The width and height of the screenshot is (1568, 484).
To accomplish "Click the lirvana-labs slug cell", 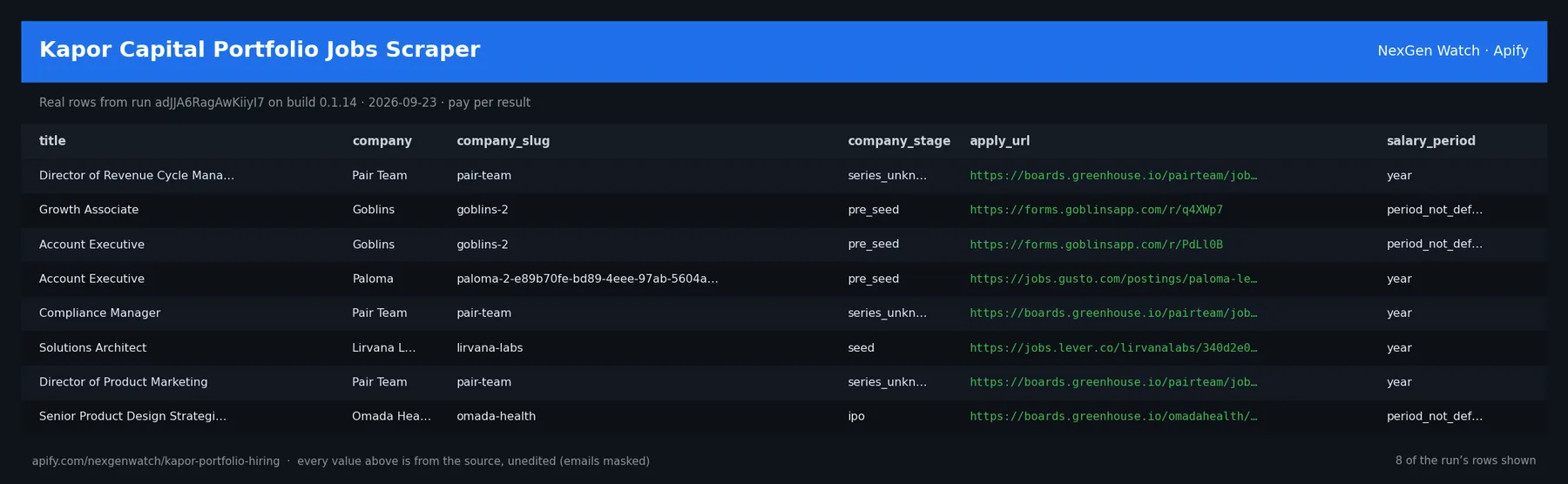I will (490, 347).
